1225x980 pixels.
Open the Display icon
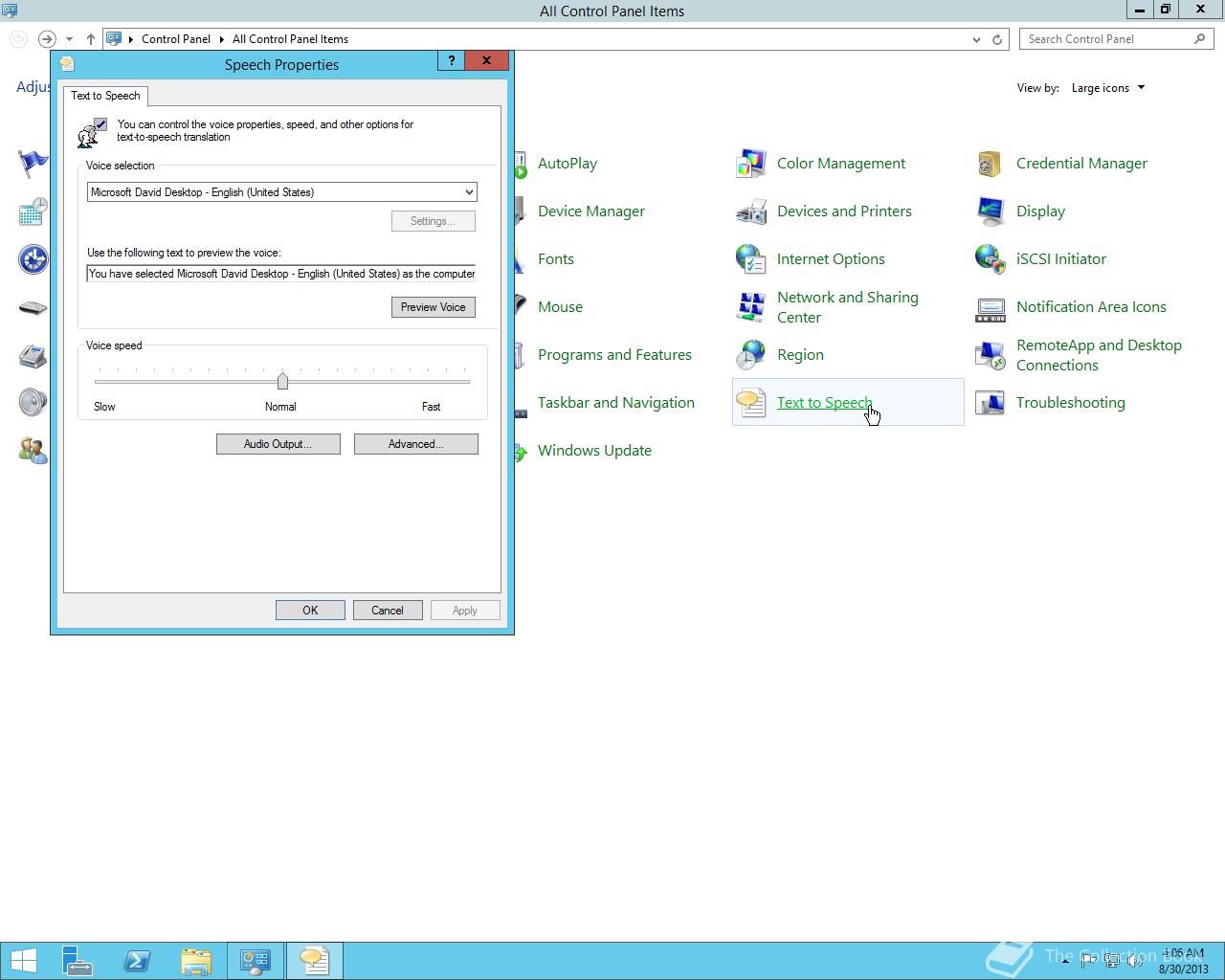(x=990, y=212)
